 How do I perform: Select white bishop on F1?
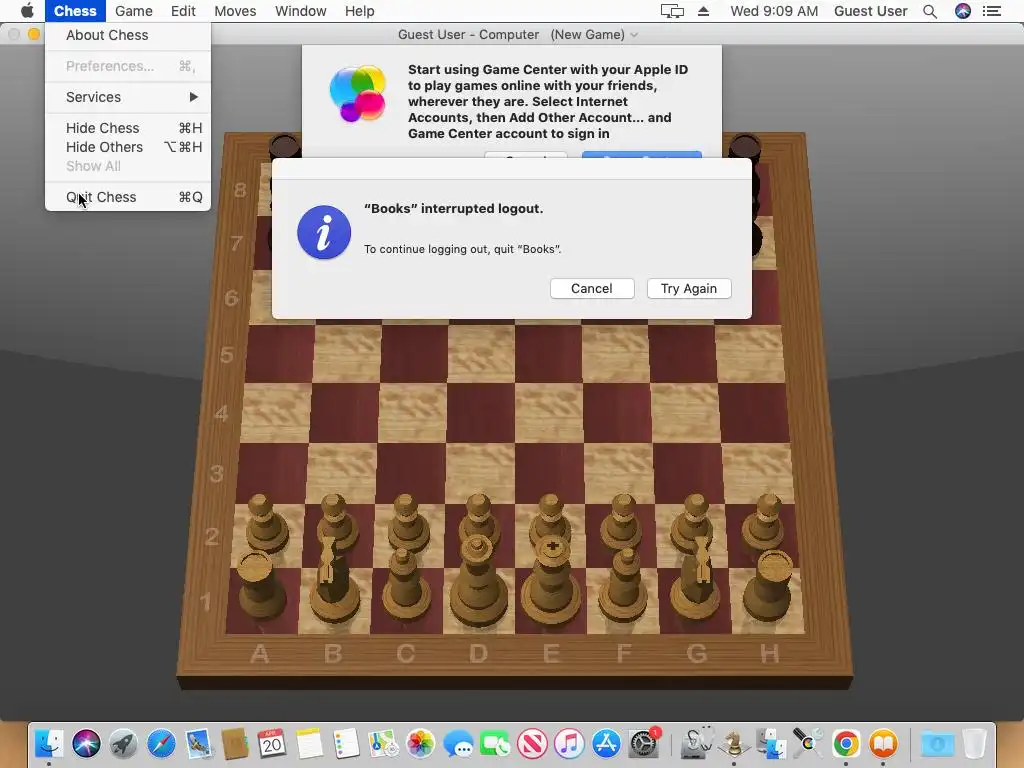tap(624, 584)
